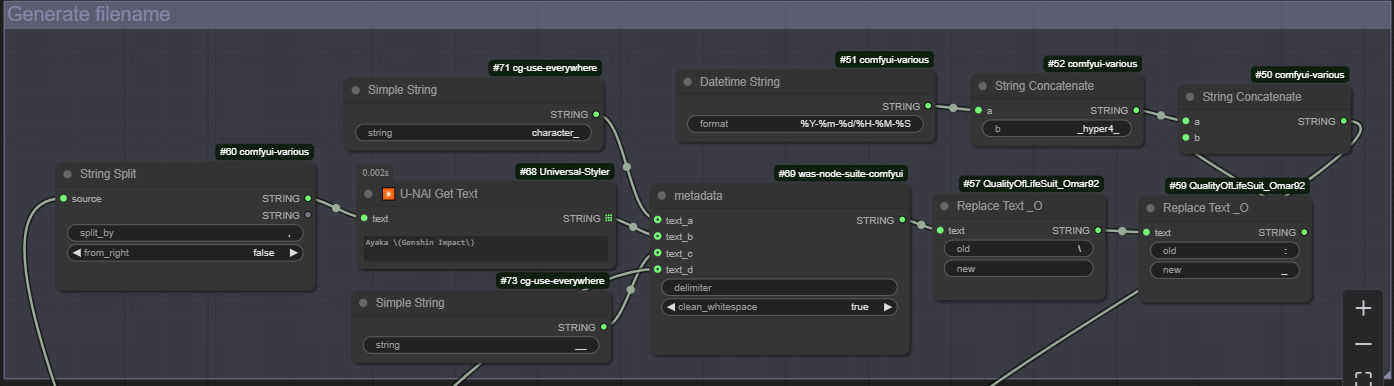Click the #69 was-node-suite-comfyui badge

[841, 174]
